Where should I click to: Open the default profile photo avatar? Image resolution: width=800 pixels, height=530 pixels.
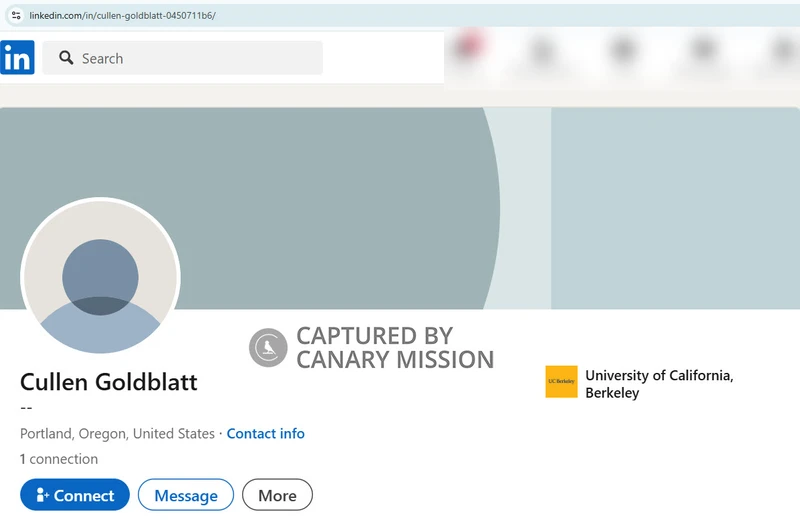click(x=101, y=277)
